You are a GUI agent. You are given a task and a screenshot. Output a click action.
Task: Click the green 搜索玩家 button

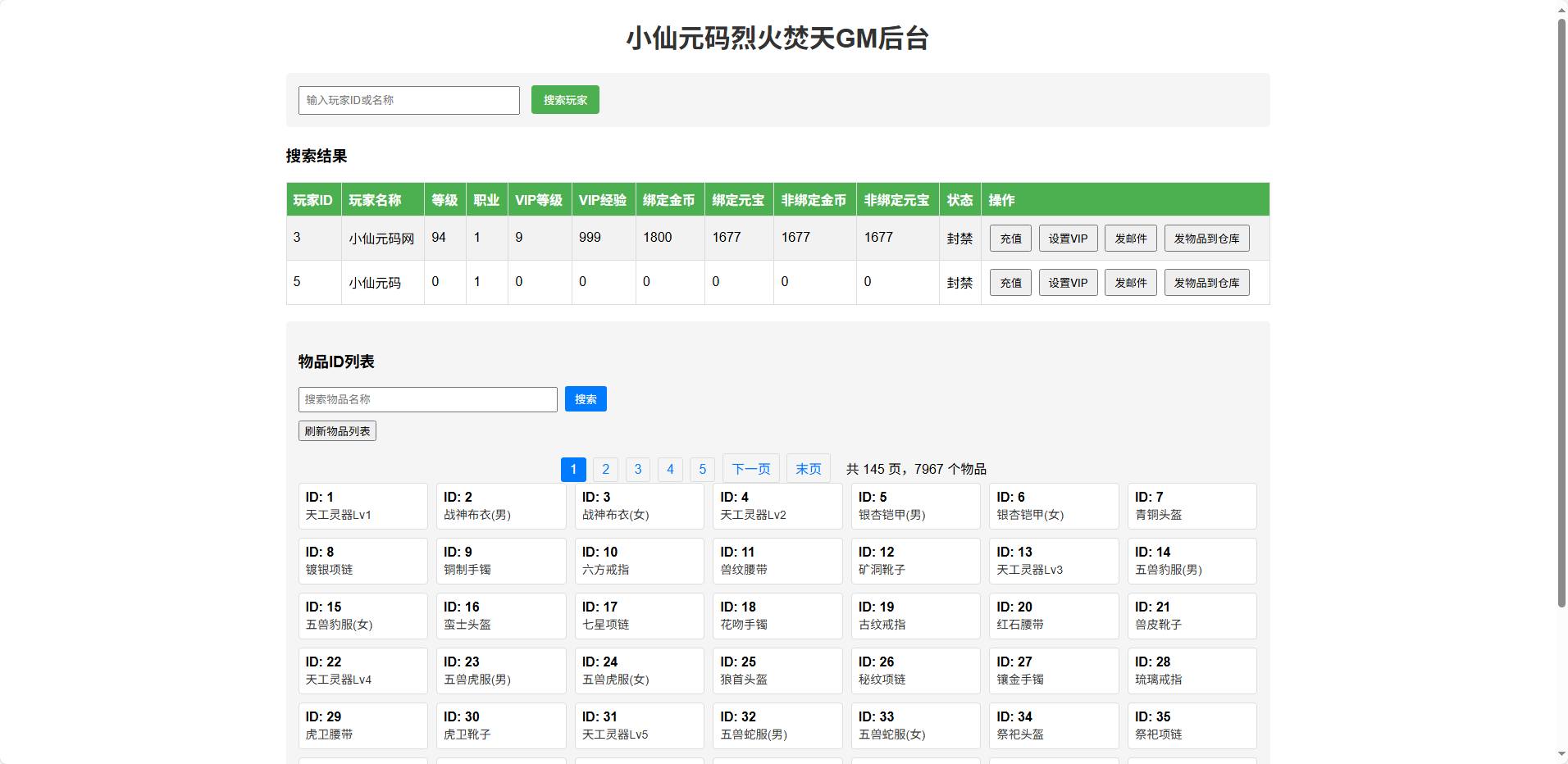pos(565,100)
